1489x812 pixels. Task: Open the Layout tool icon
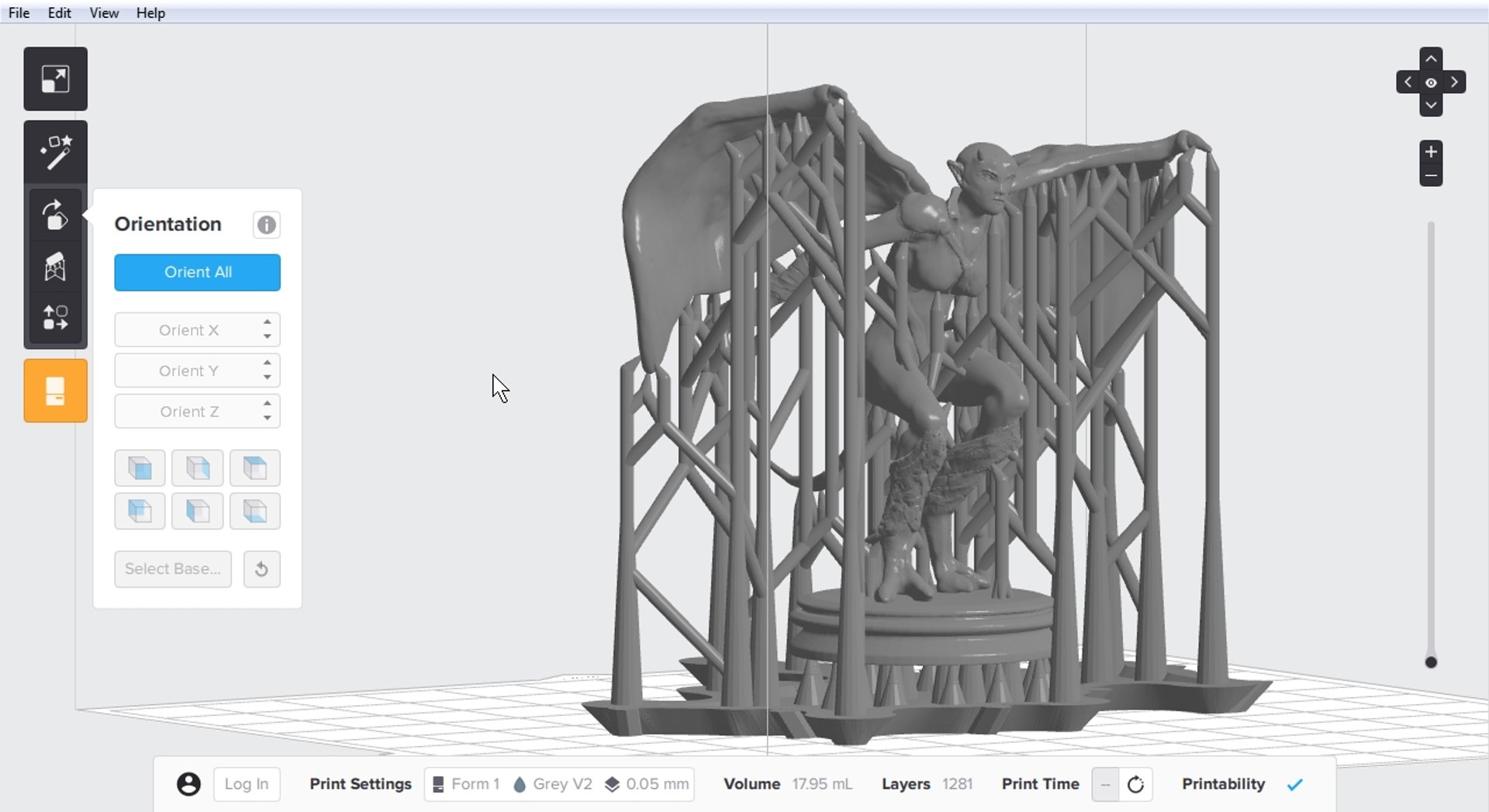coord(55,318)
